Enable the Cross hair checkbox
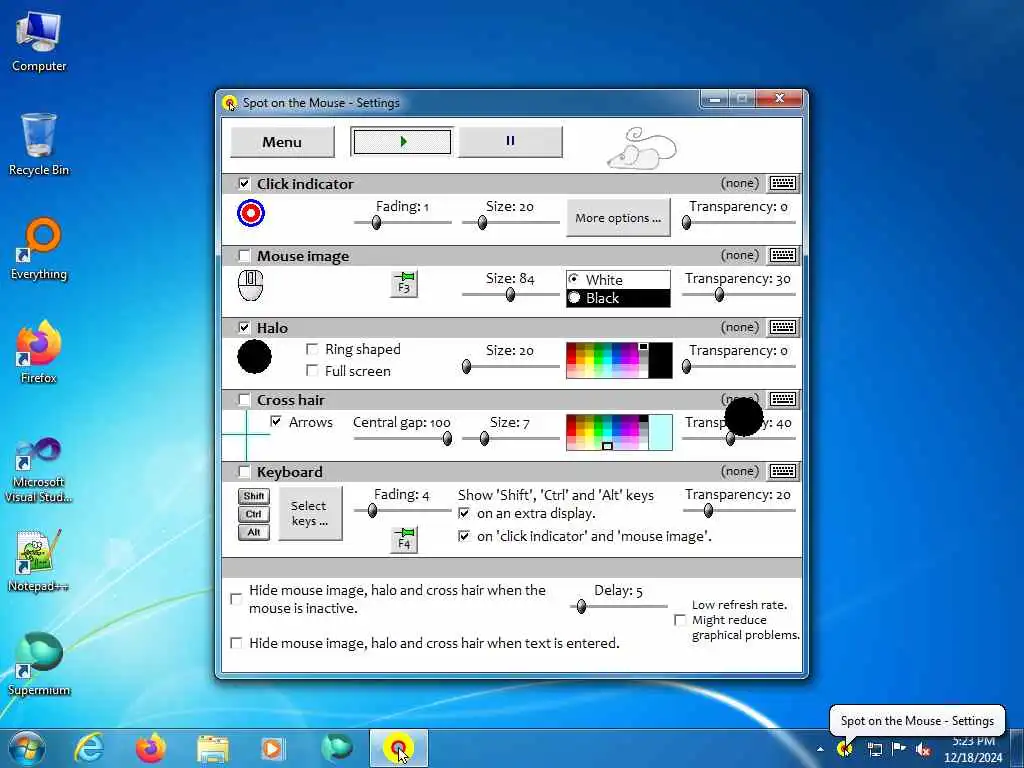The image size is (1024, 768). (244, 399)
